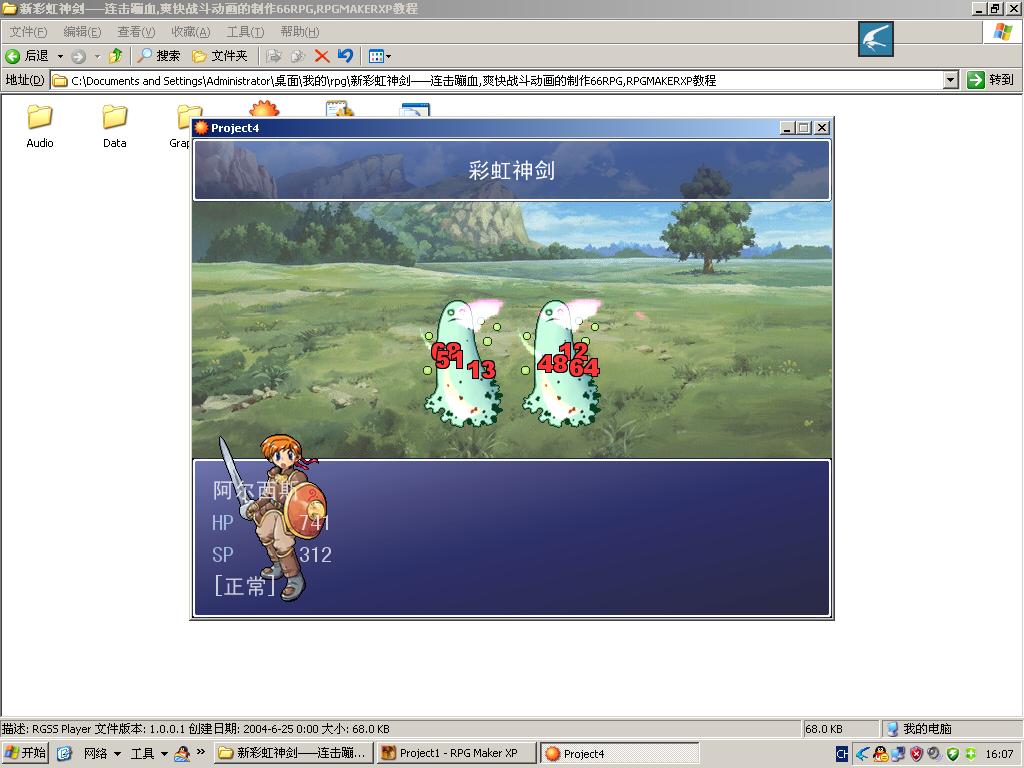Open the Back button history dropdown

[60, 56]
